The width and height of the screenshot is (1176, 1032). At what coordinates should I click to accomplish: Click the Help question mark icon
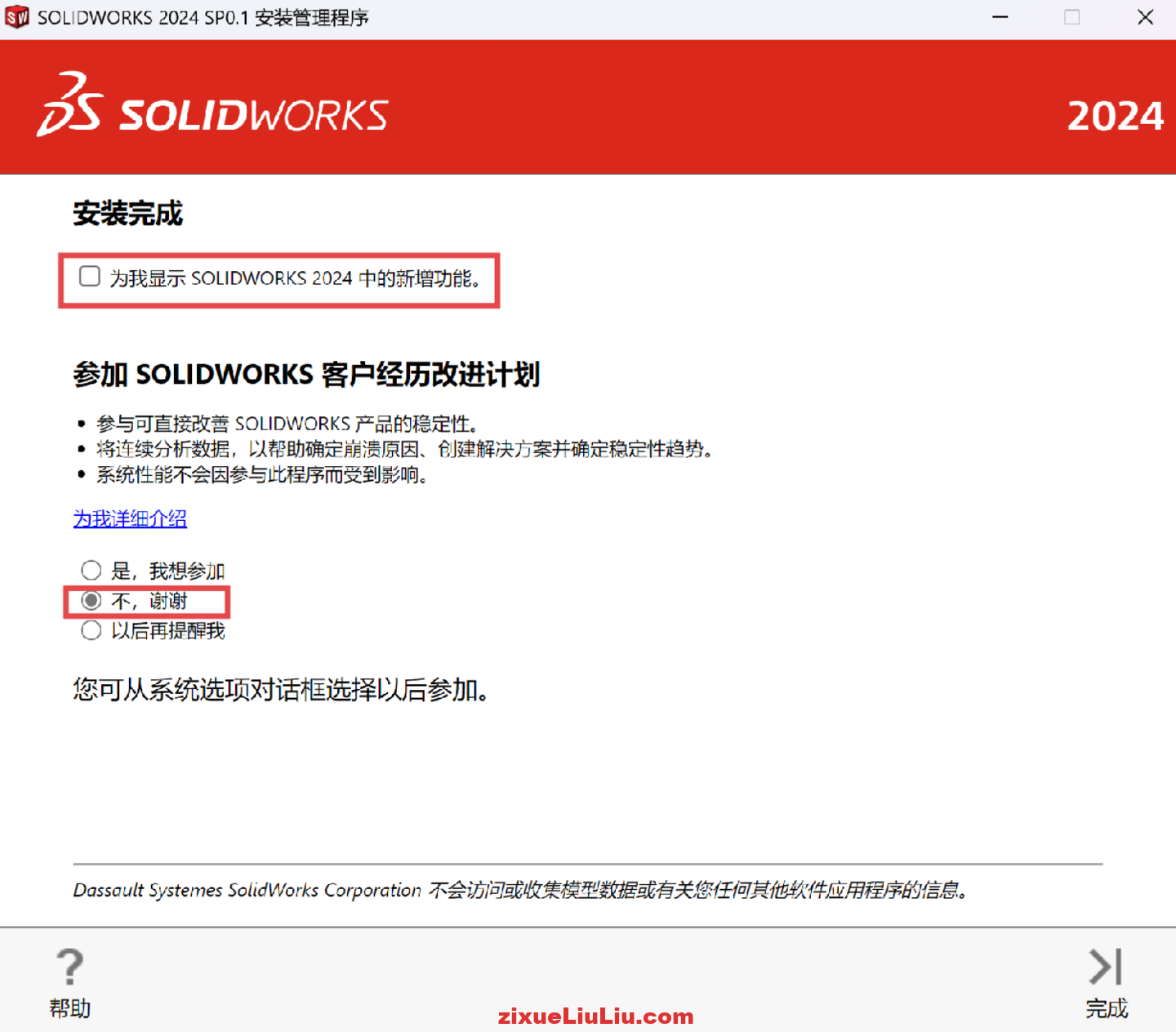point(69,967)
